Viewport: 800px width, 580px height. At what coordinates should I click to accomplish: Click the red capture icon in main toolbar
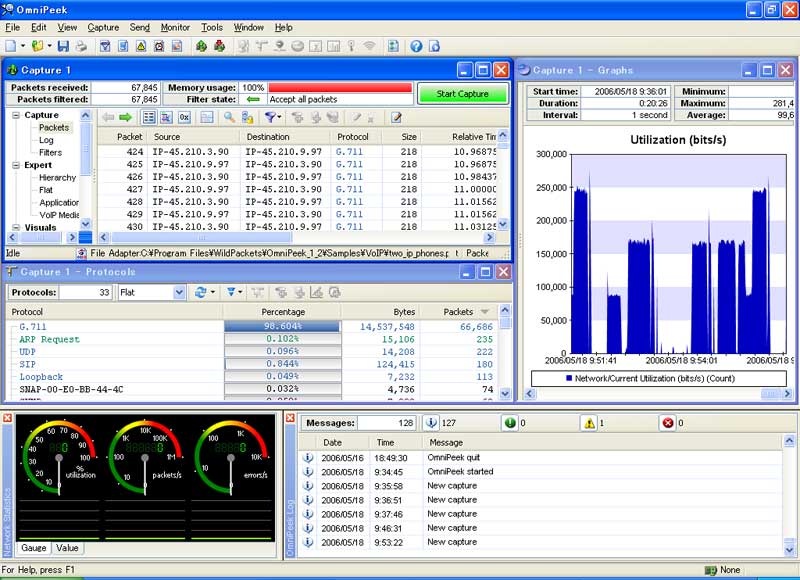(x=219, y=46)
